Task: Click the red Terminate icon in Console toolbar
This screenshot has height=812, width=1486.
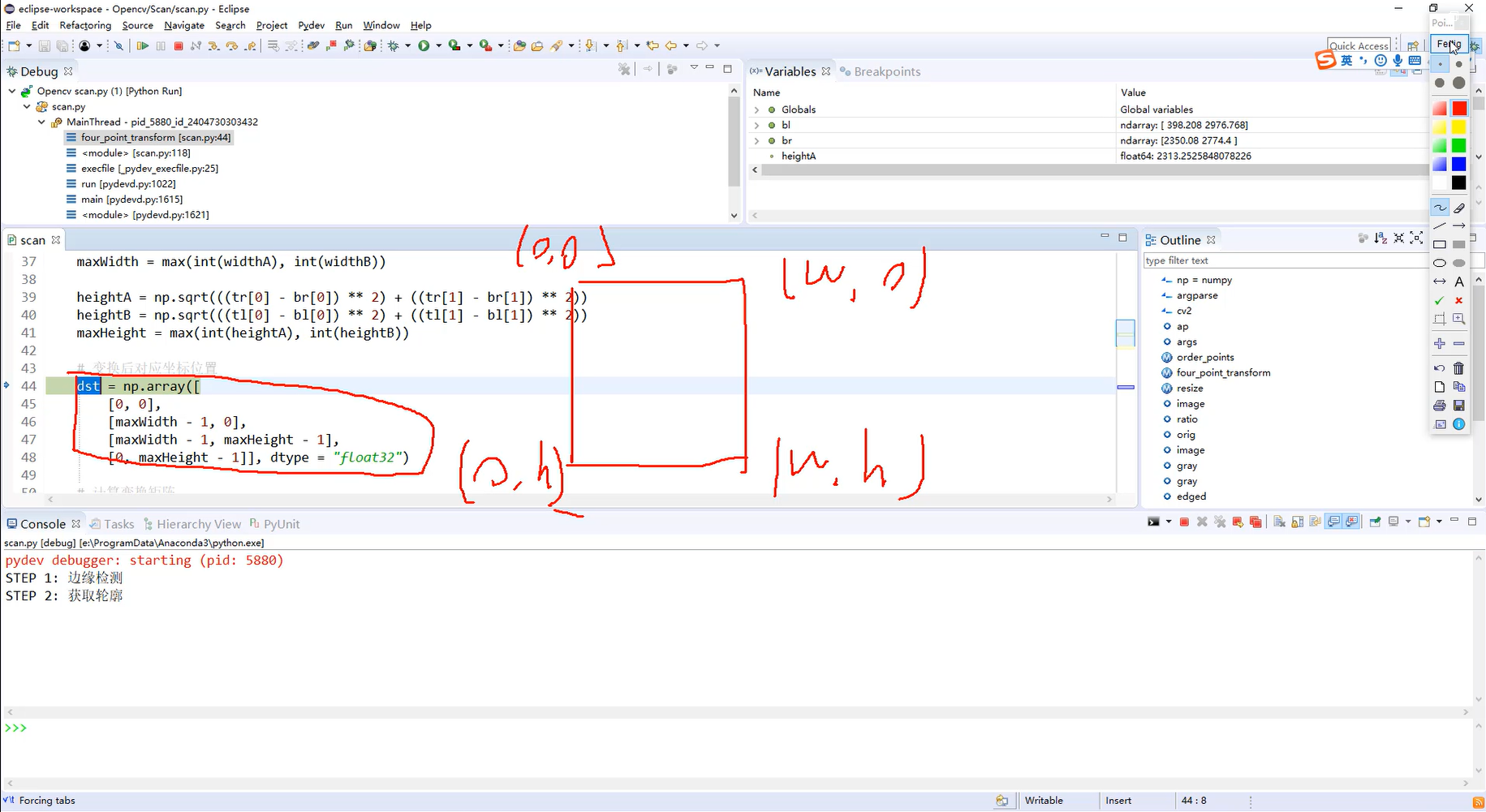Action: (x=1184, y=522)
